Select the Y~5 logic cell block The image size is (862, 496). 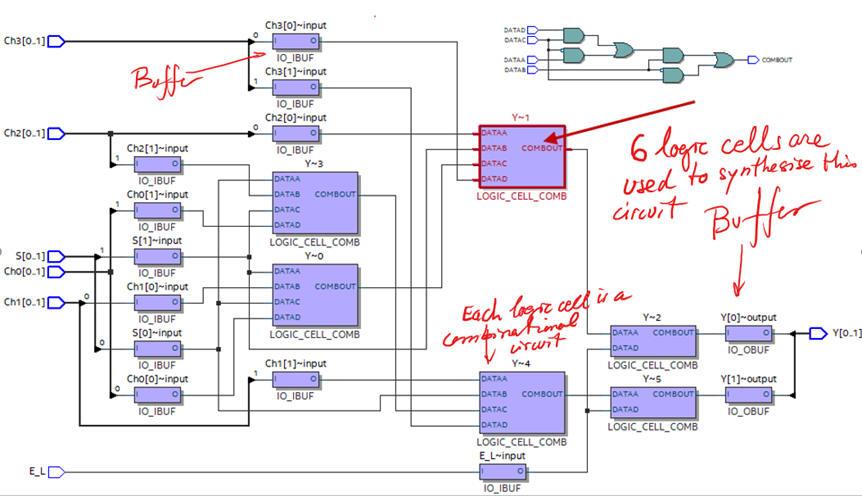coord(653,403)
